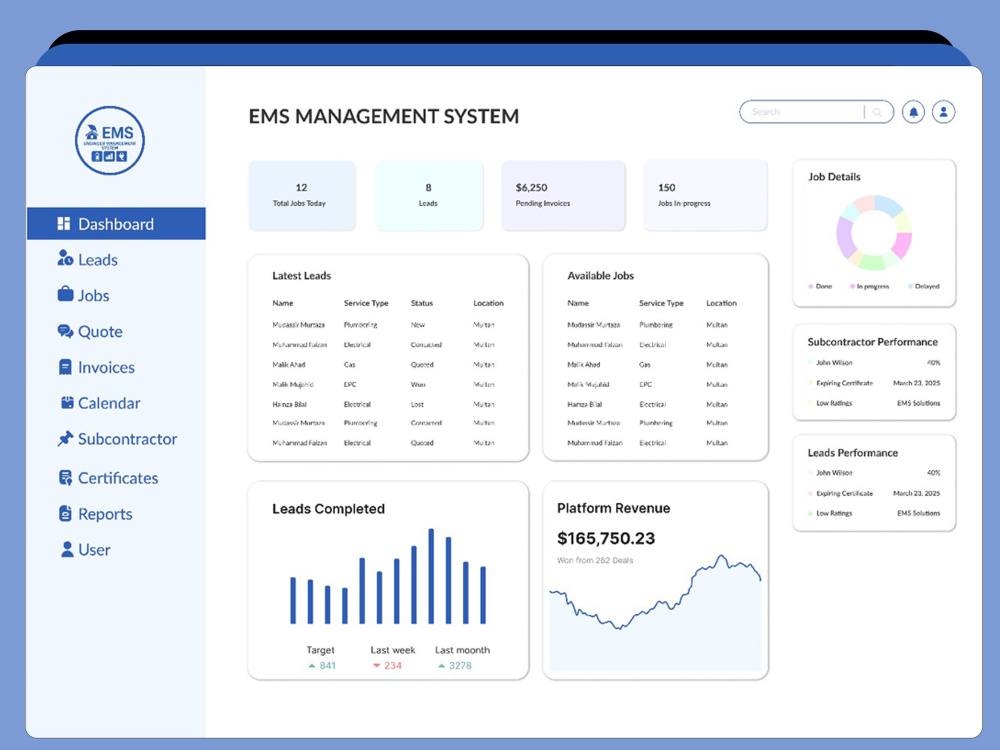Click the Won status in Latest Leads
The image size is (1000, 750).
click(418, 385)
